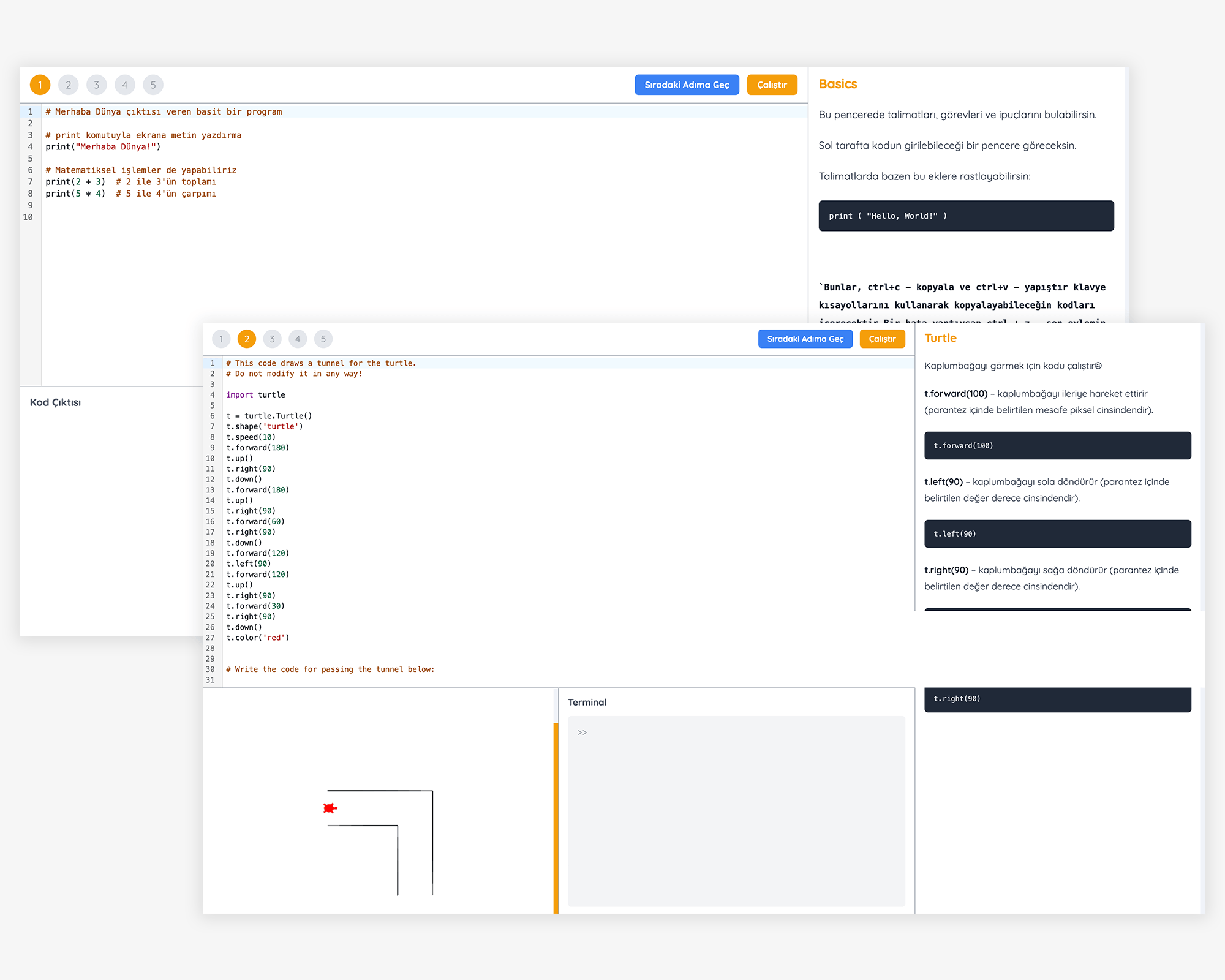Click code line t.forward(60)
This screenshot has width=1225, height=980.
(255, 522)
